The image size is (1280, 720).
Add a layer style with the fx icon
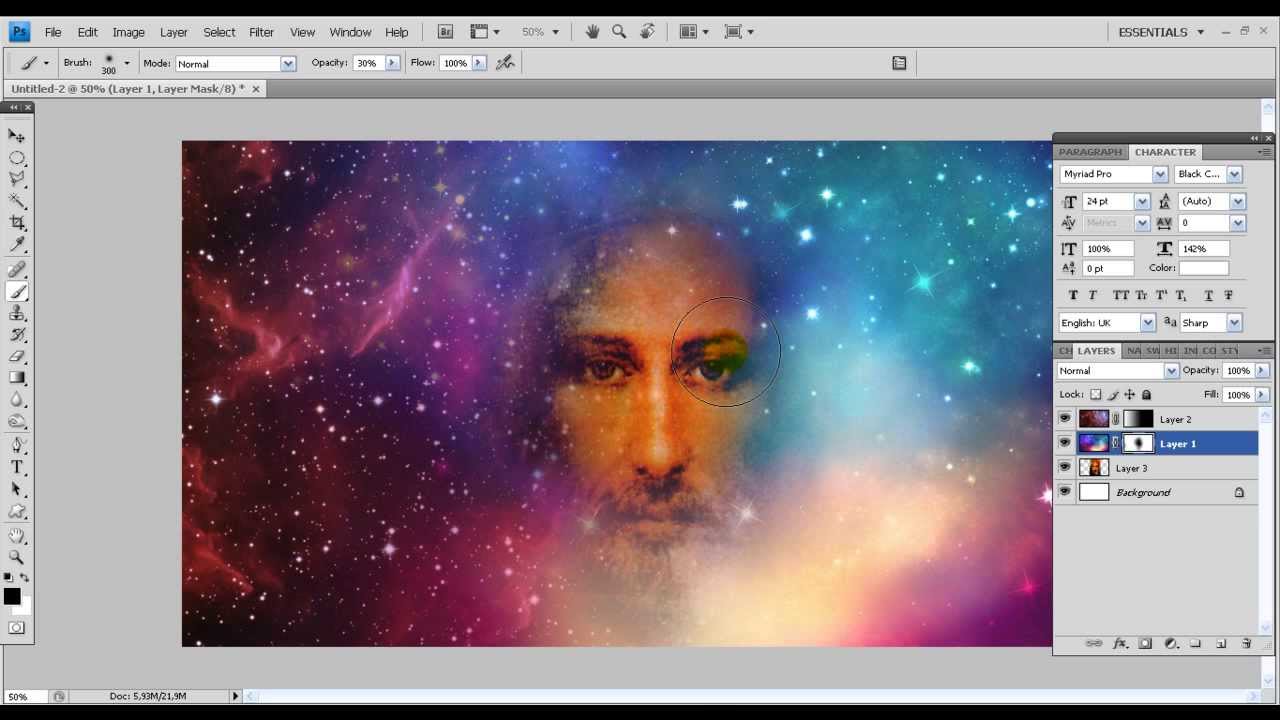(1120, 644)
